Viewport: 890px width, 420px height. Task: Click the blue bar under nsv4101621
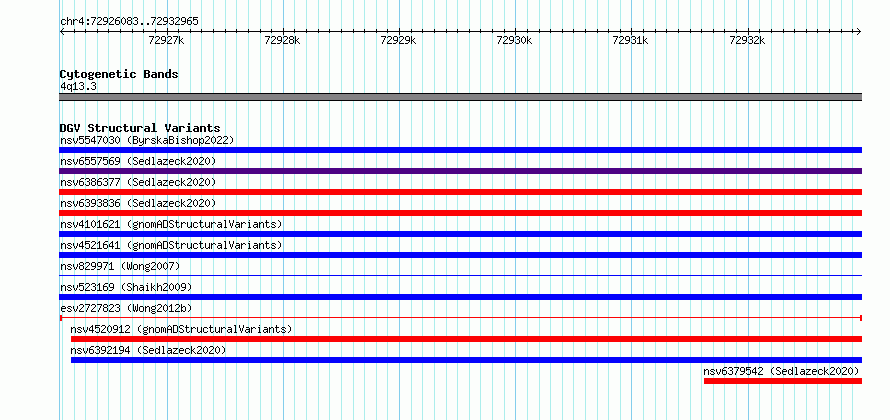point(460,234)
